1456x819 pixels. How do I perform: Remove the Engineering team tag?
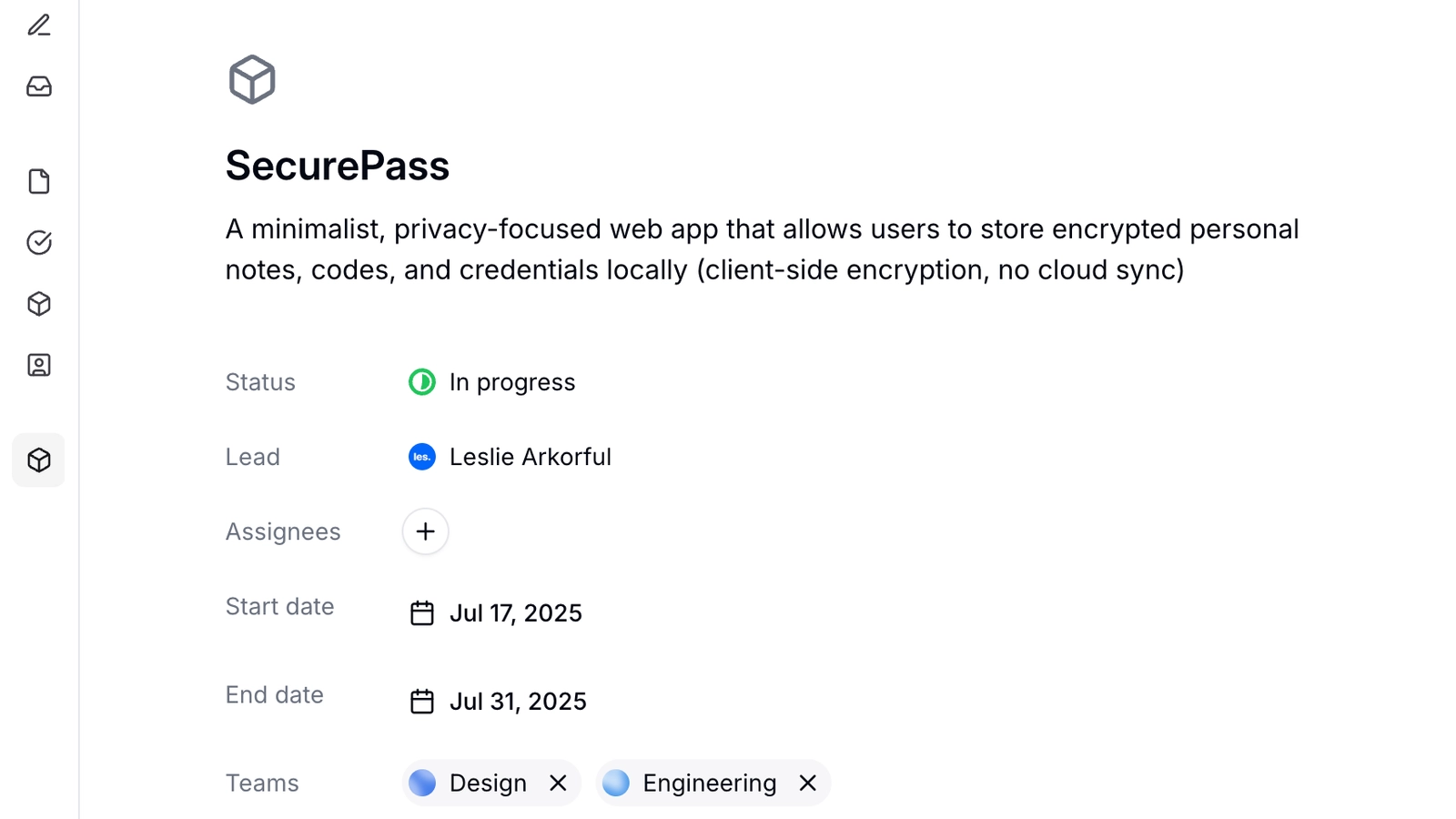pos(807,783)
